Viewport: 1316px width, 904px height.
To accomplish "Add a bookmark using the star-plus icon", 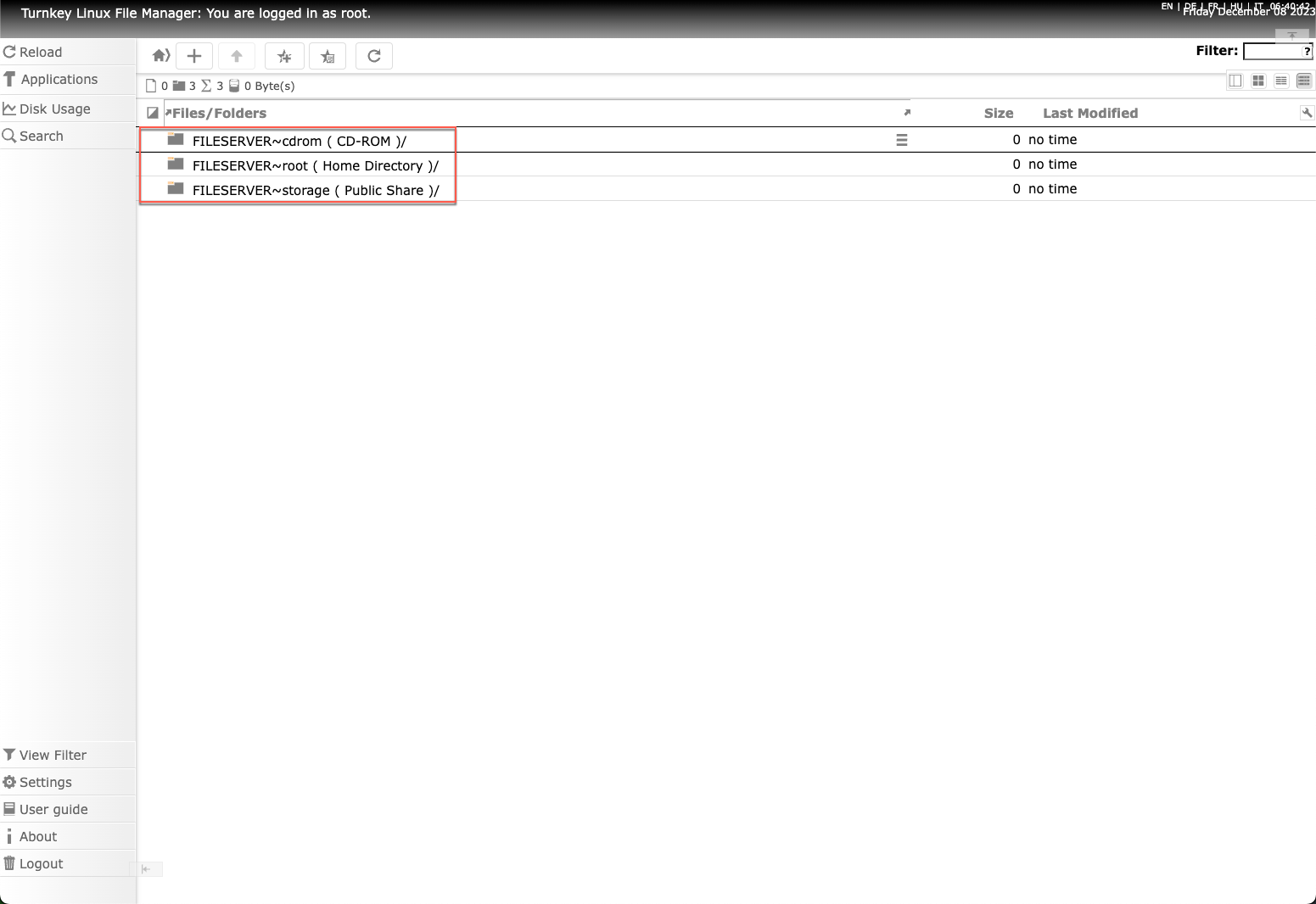I will [x=284, y=55].
